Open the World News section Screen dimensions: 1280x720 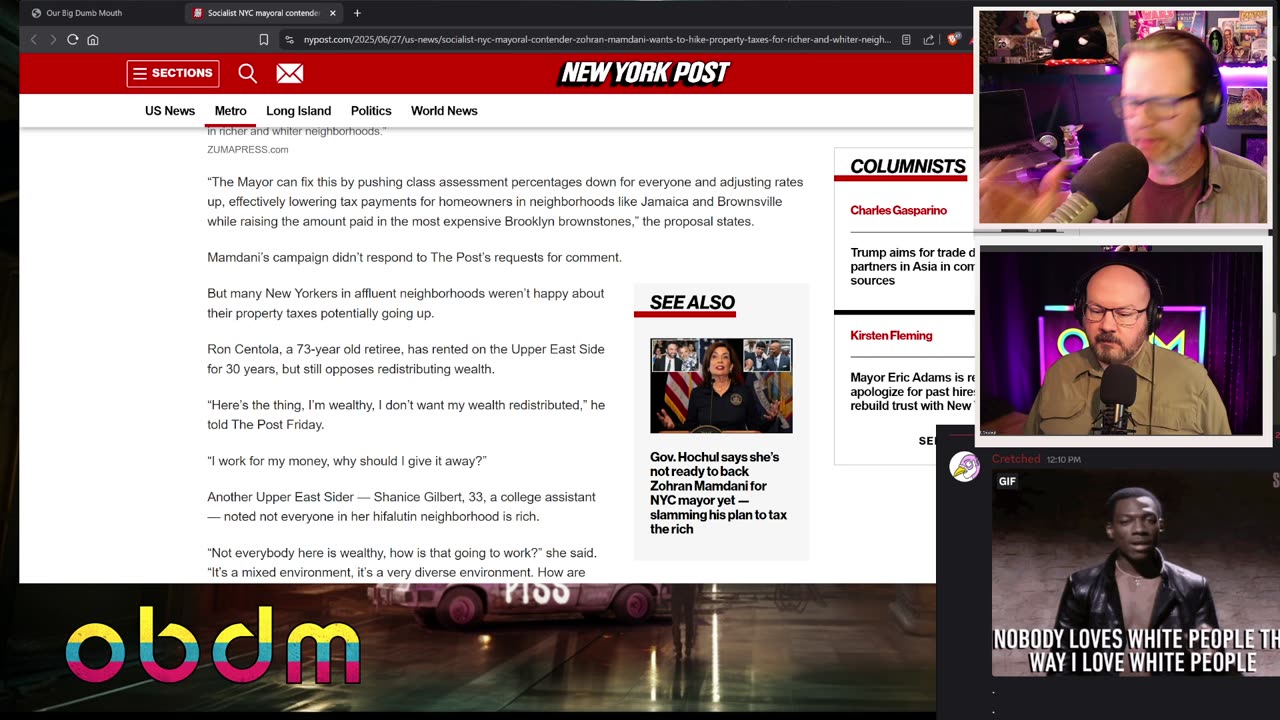444,111
